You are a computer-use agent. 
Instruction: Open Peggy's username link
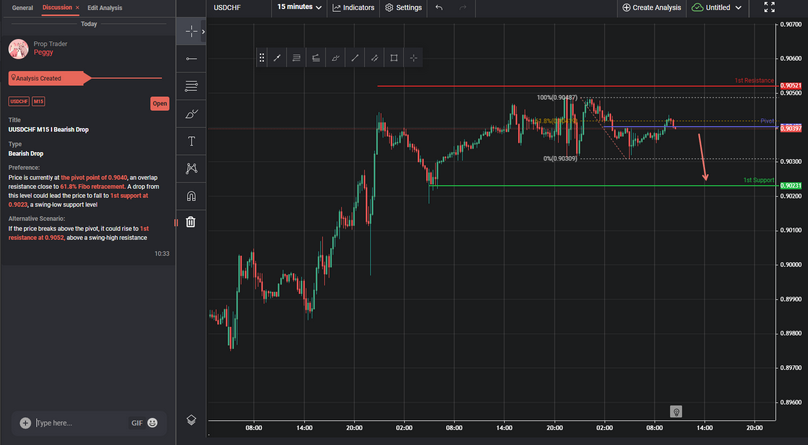[x=43, y=52]
